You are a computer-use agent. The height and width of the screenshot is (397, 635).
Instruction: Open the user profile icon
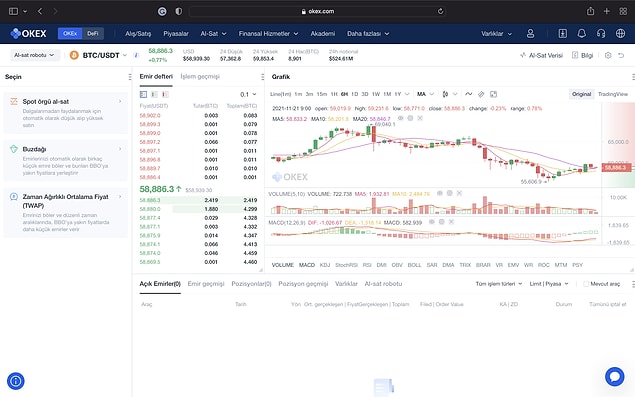pos(530,34)
